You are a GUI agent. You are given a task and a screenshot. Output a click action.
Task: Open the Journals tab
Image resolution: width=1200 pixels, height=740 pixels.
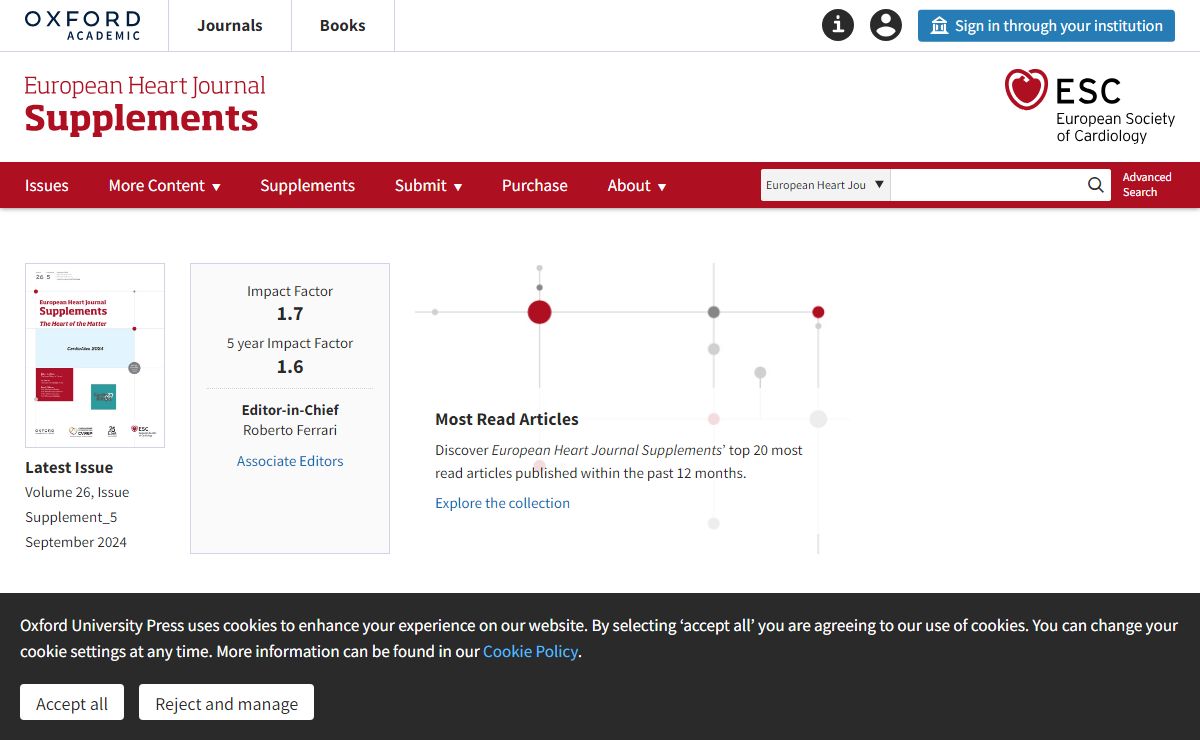pyautogui.click(x=230, y=25)
